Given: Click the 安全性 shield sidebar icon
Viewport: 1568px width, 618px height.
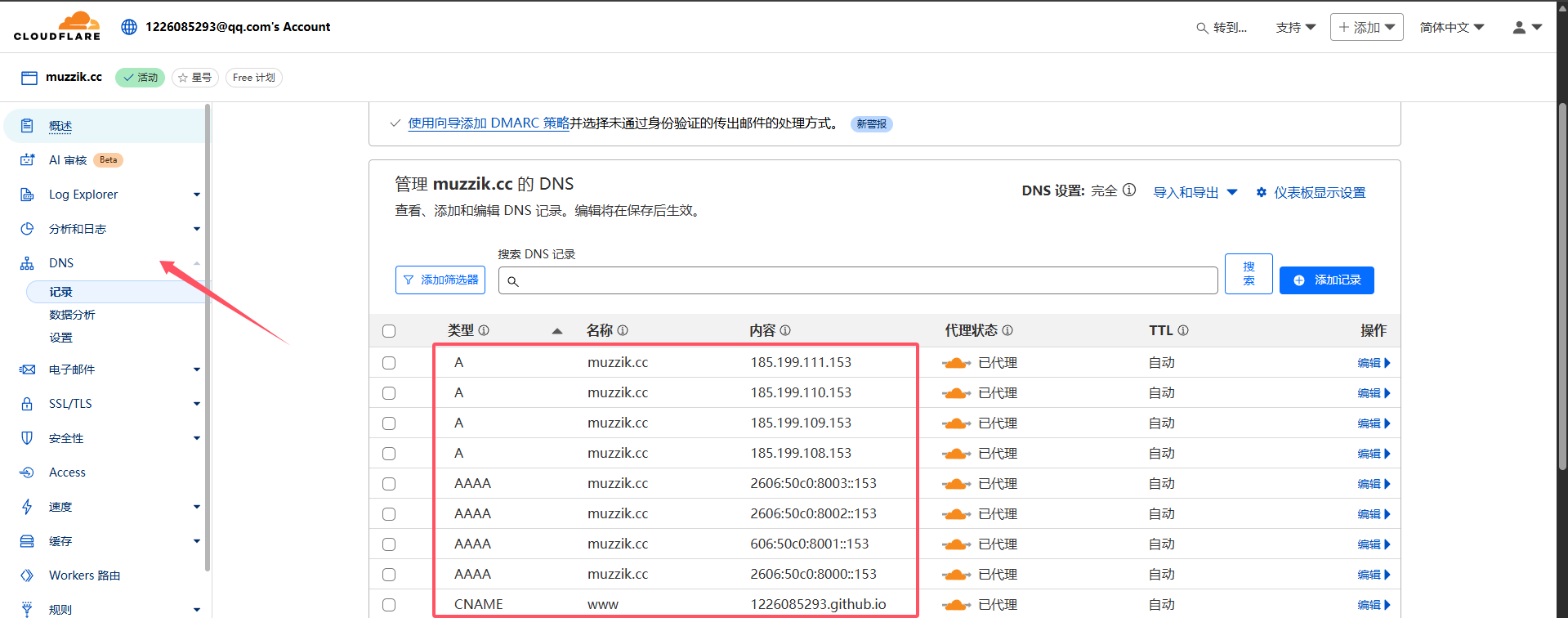Looking at the screenshot, I should (x=27, y=438).
